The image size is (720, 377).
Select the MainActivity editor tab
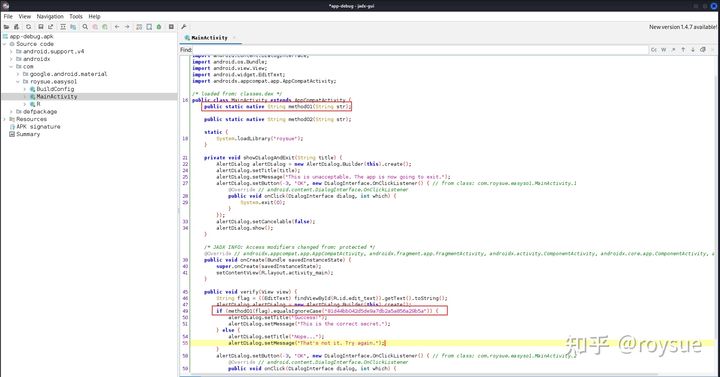point(209,38)
